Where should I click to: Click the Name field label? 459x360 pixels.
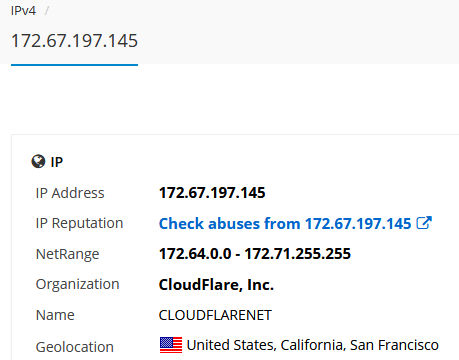(x=55, y=315)
